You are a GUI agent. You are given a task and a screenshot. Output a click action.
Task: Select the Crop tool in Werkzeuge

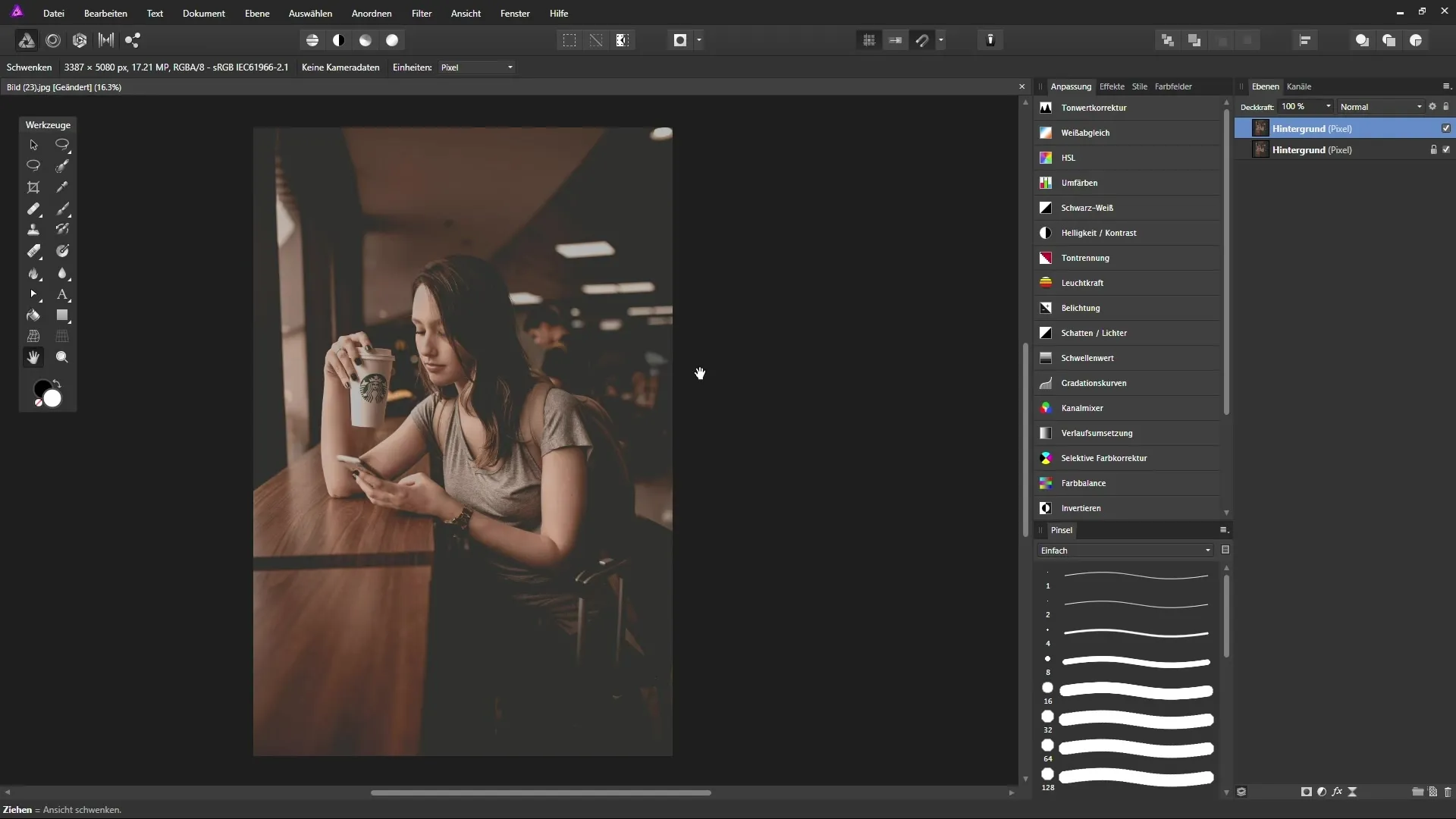click(x=33, y=187)
